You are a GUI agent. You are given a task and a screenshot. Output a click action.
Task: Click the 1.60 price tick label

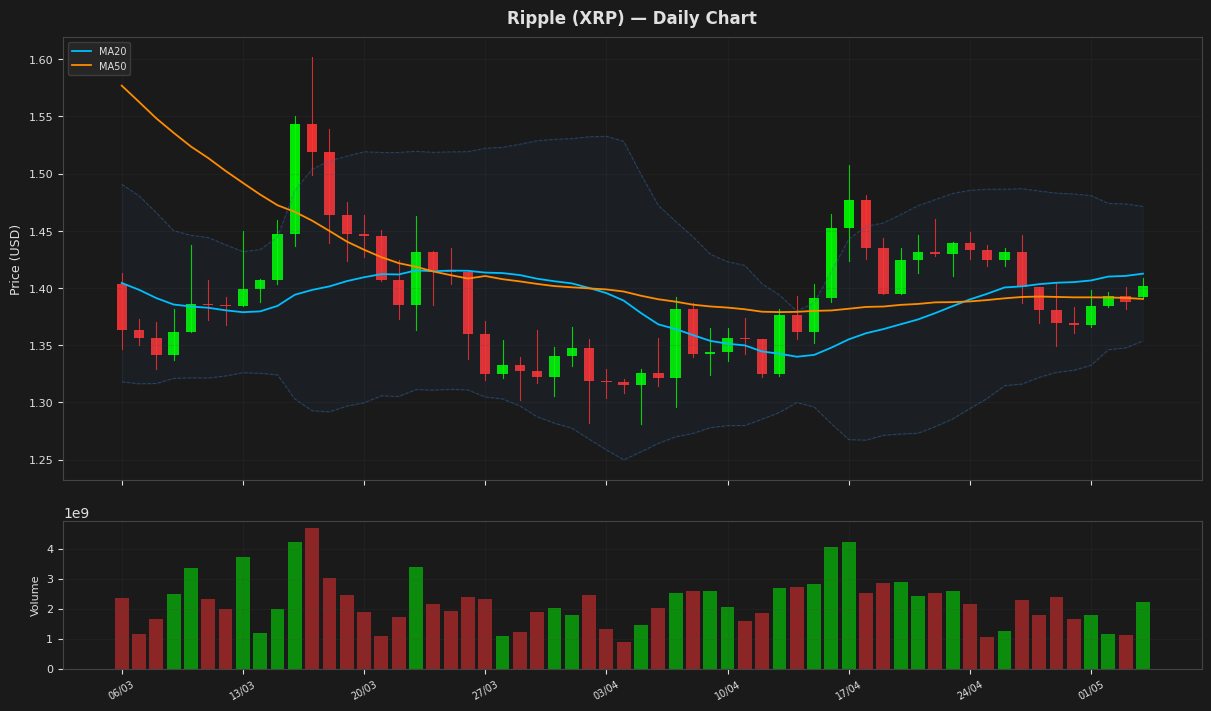(x=40, y=60)
